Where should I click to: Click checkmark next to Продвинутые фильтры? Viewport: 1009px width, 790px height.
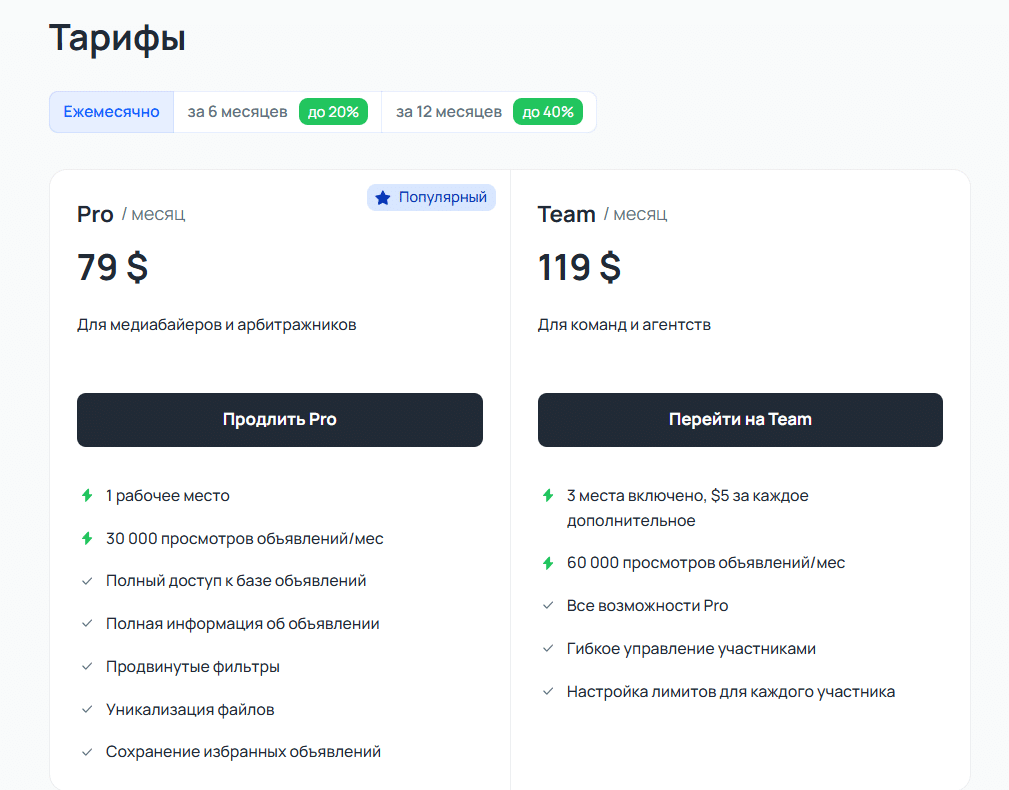(87, 666)
